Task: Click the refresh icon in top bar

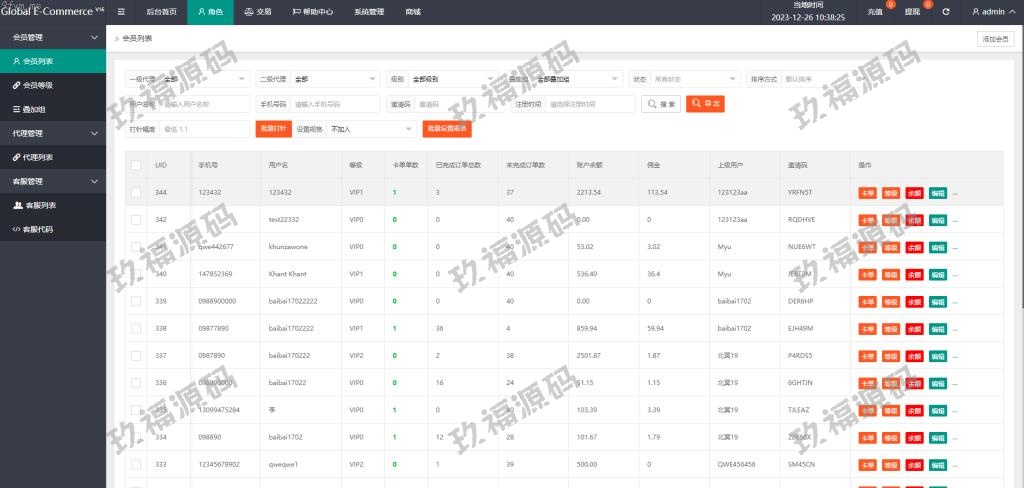Action: coord(945,12)
